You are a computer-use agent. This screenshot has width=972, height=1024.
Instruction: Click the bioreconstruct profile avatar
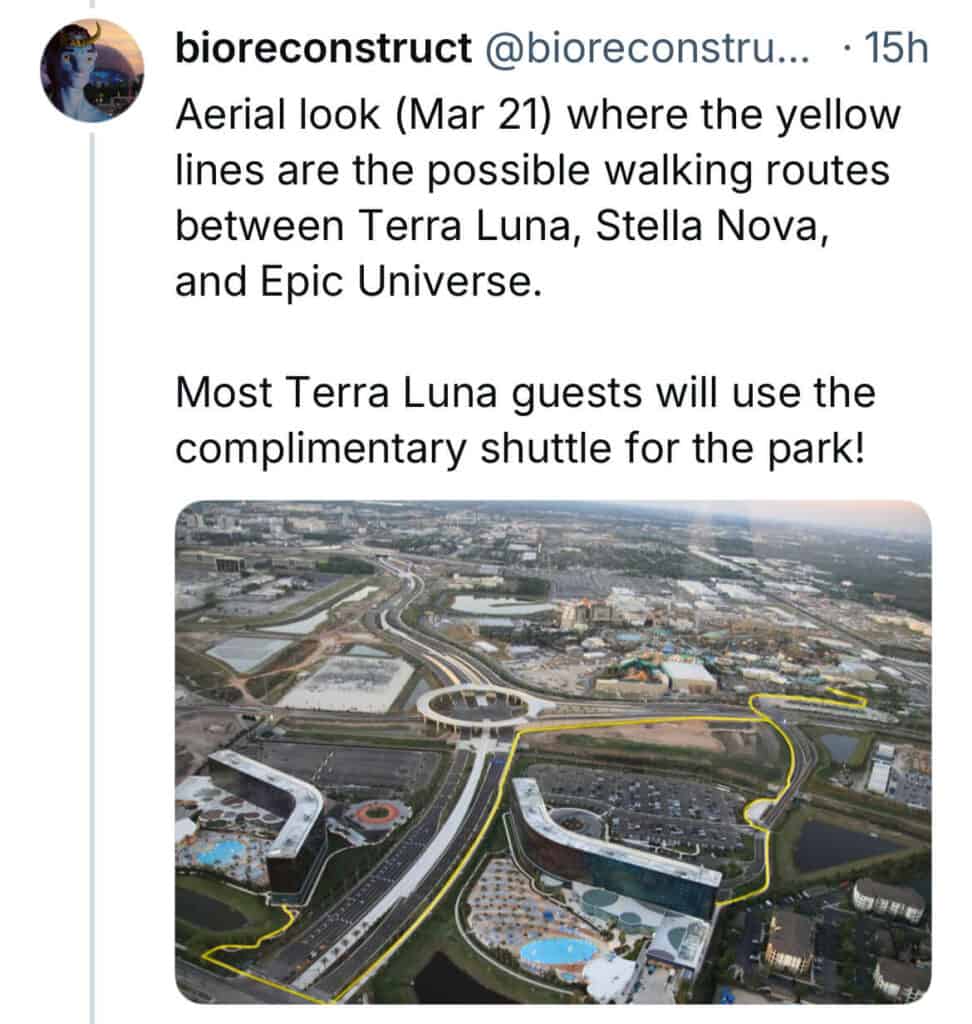coord(91,70)
